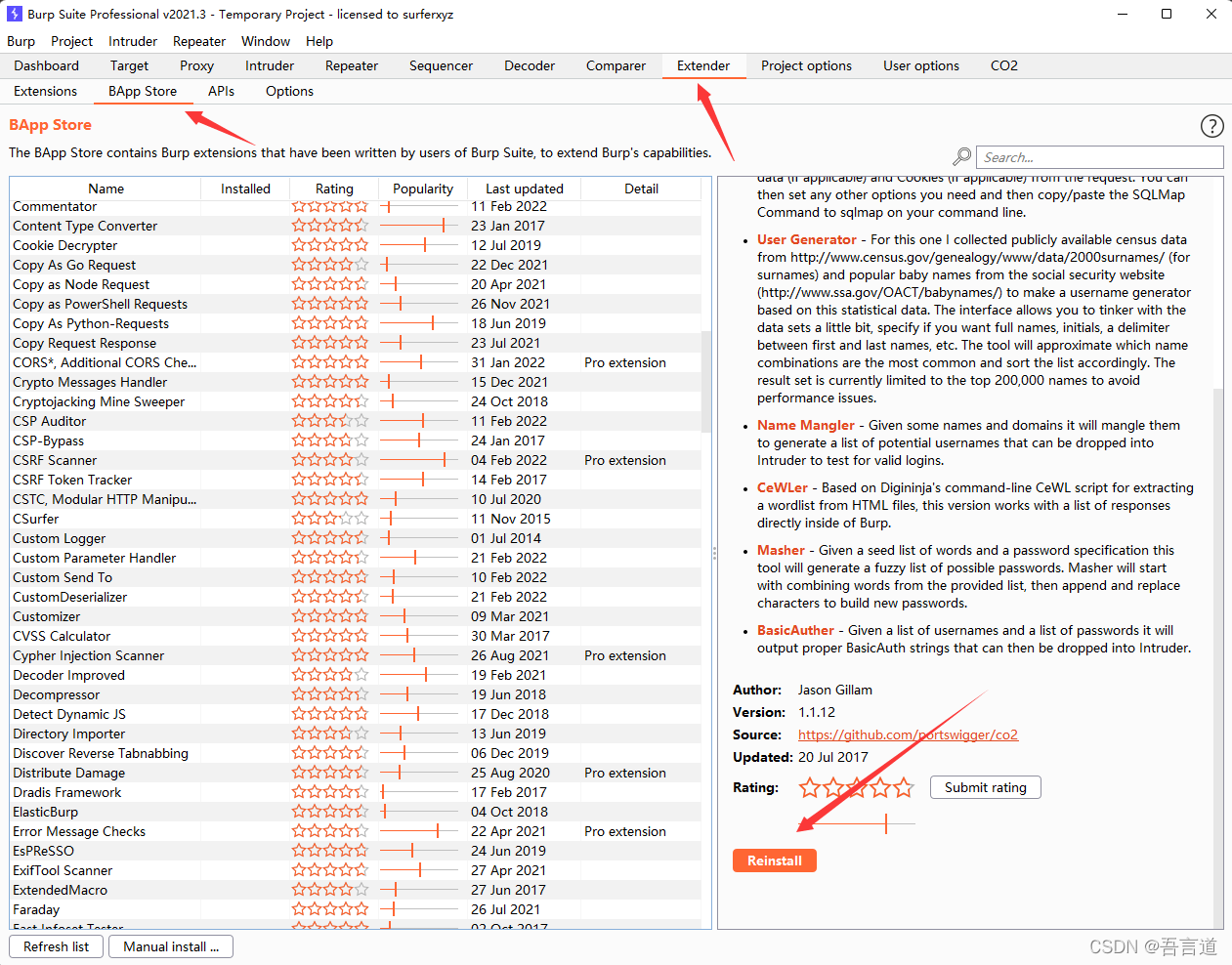Open the User options tab
The image size is (1232, 965).
[x=921, y=65]
